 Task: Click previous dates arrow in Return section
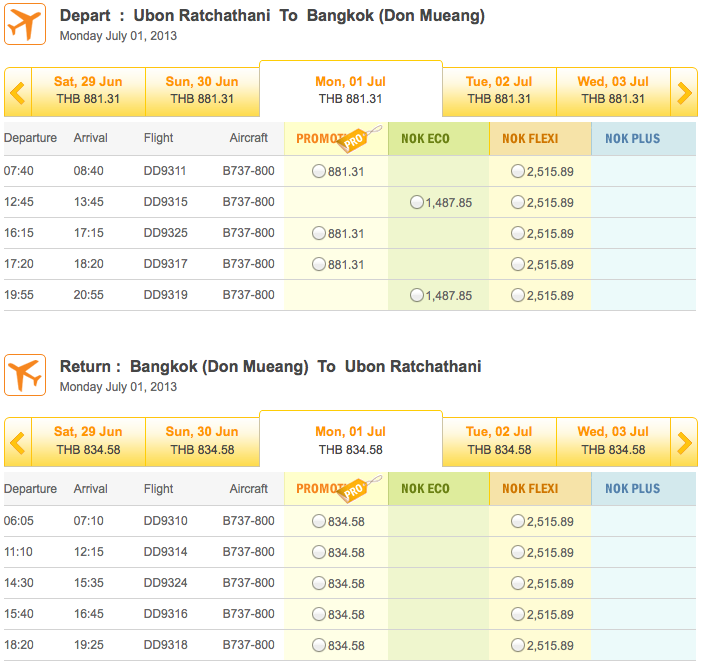coord(16,442)
